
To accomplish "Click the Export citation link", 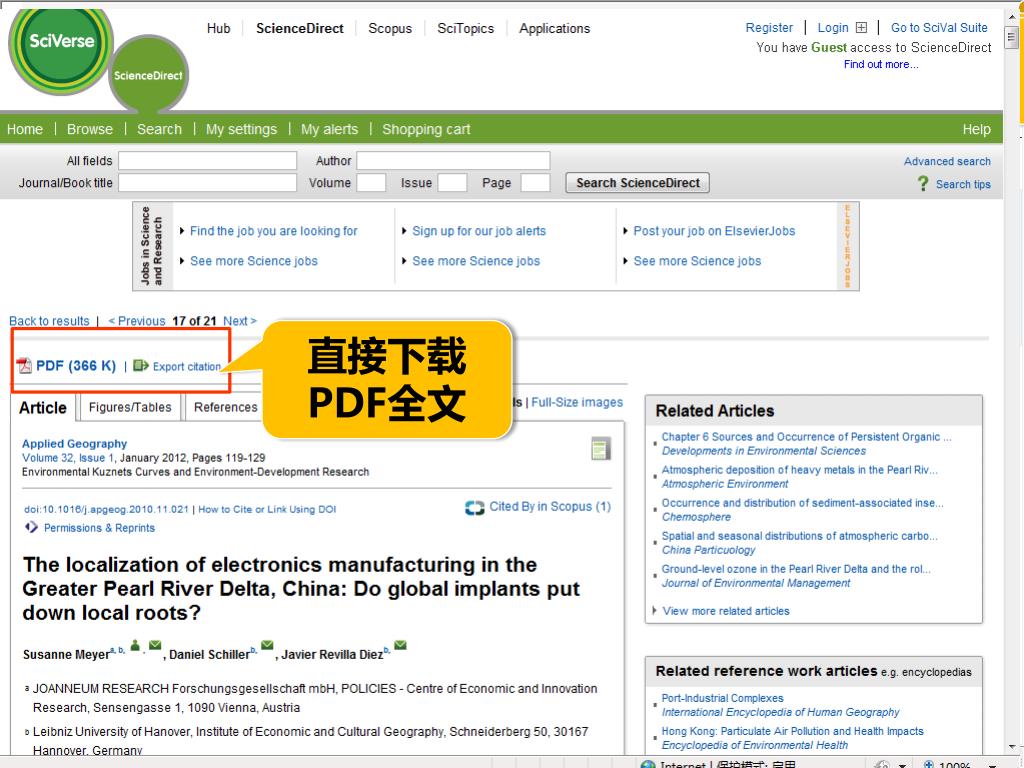I will tap(187, 366).
